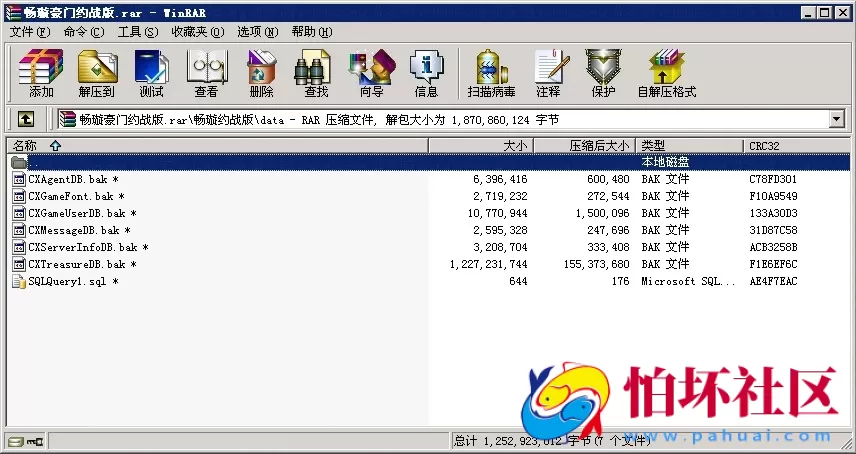Screen dimensions: 856x454
Task: Sort by the 名称 column header
Action: pos(217,146)
